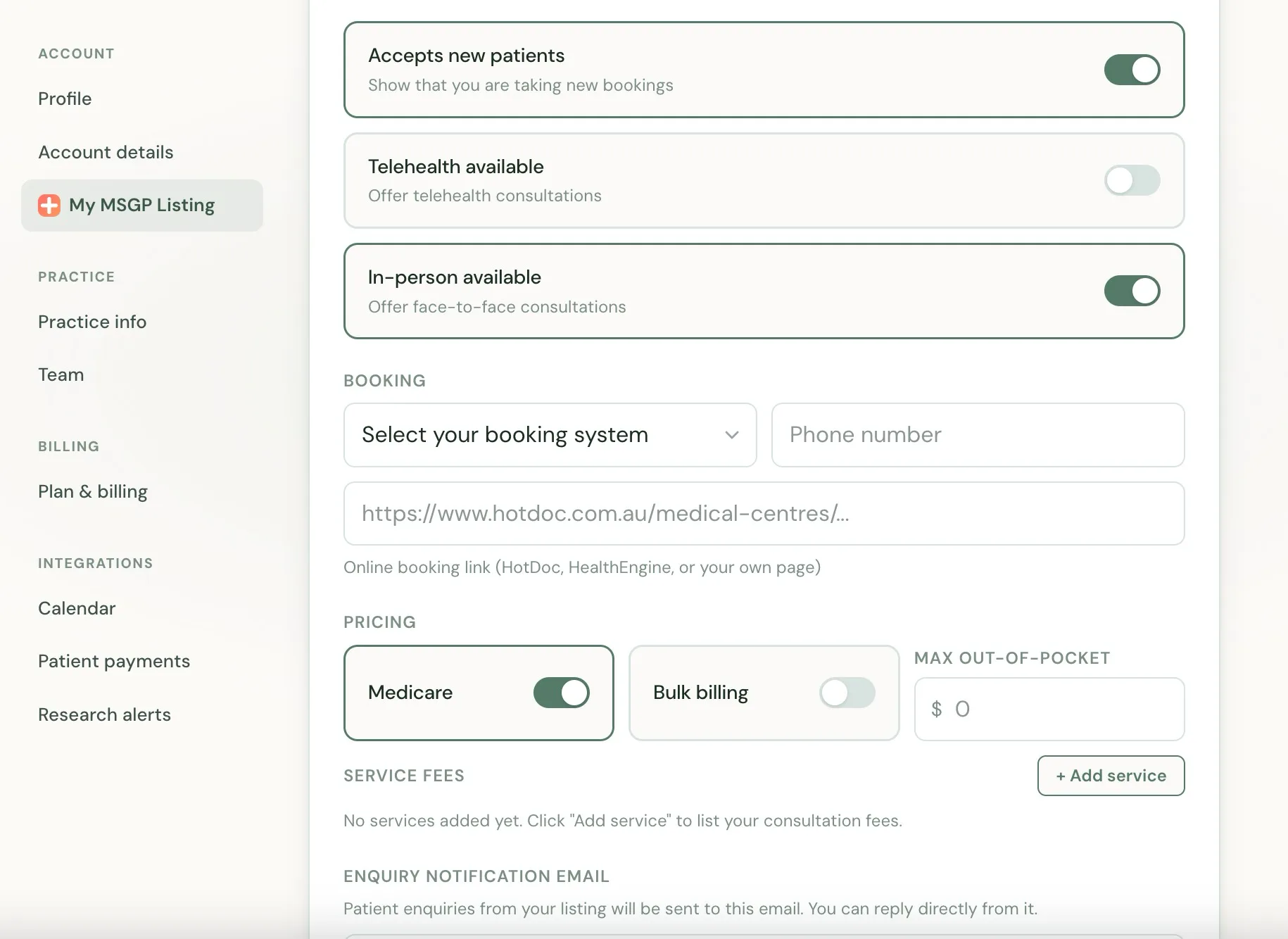Open the Profile page

(65, 99)
